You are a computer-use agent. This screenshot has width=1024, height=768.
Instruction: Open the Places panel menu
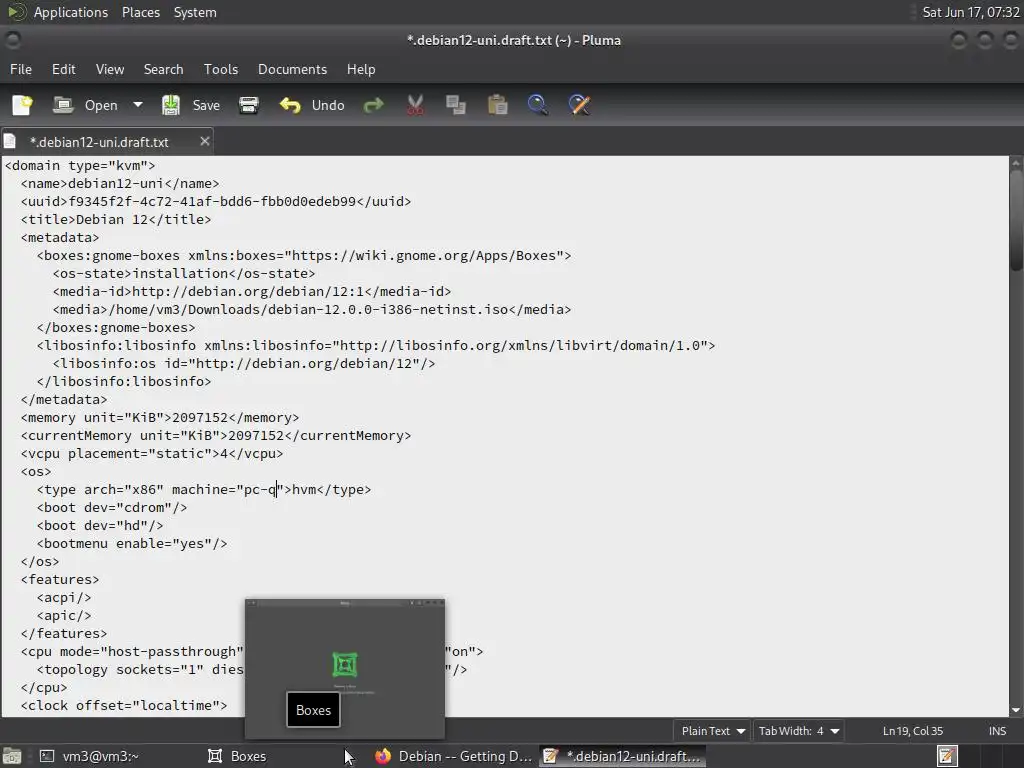[x=140, y=12]
